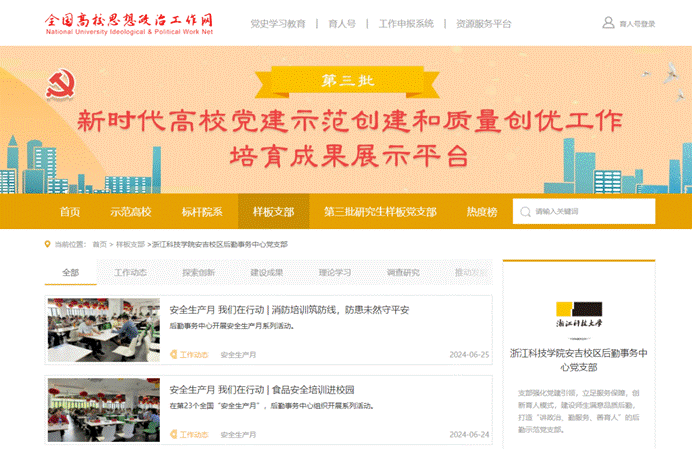Click the 请输入关键词 search field
The width and height of the screenshot is (692, 449).
pyautogui.click(x=592, y=212)
